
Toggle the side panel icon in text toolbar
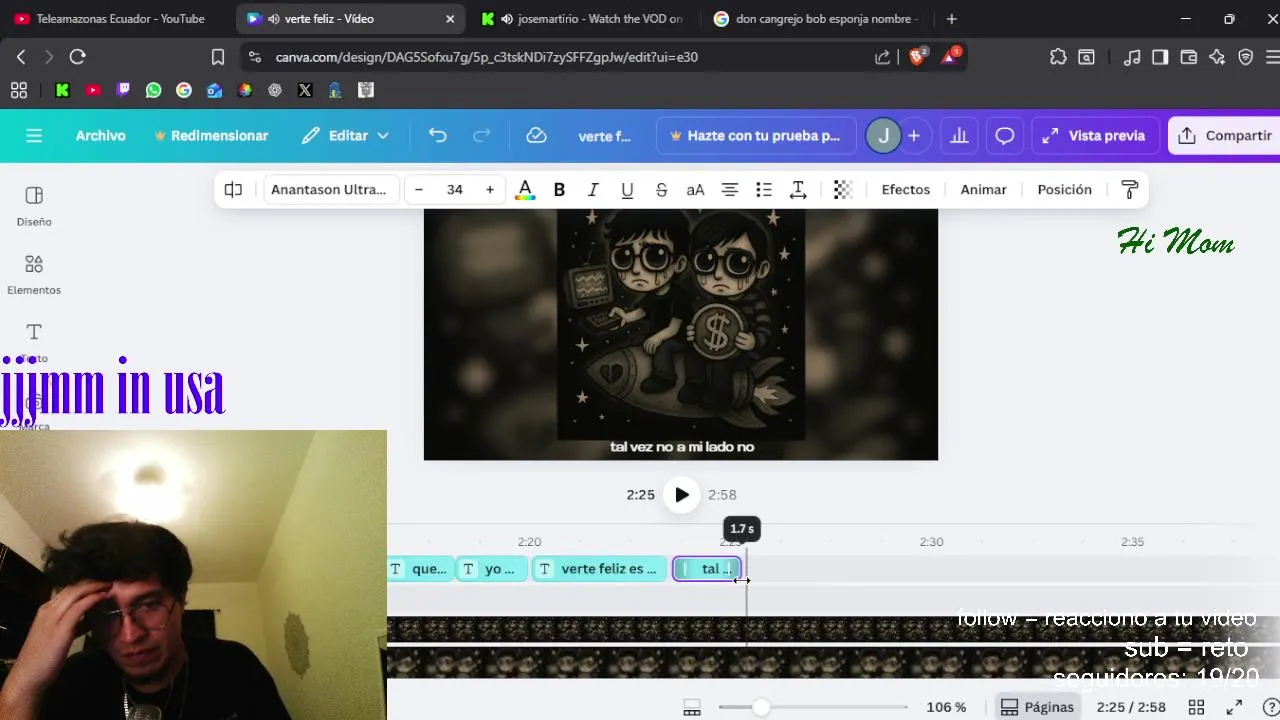click(233, 190)
